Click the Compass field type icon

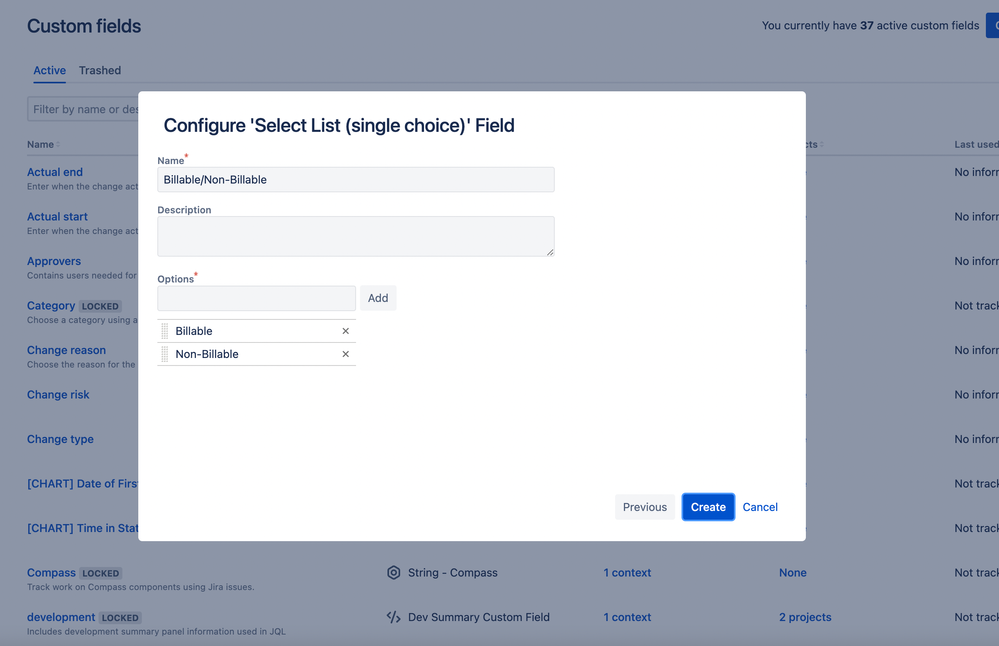click(393, 572)
